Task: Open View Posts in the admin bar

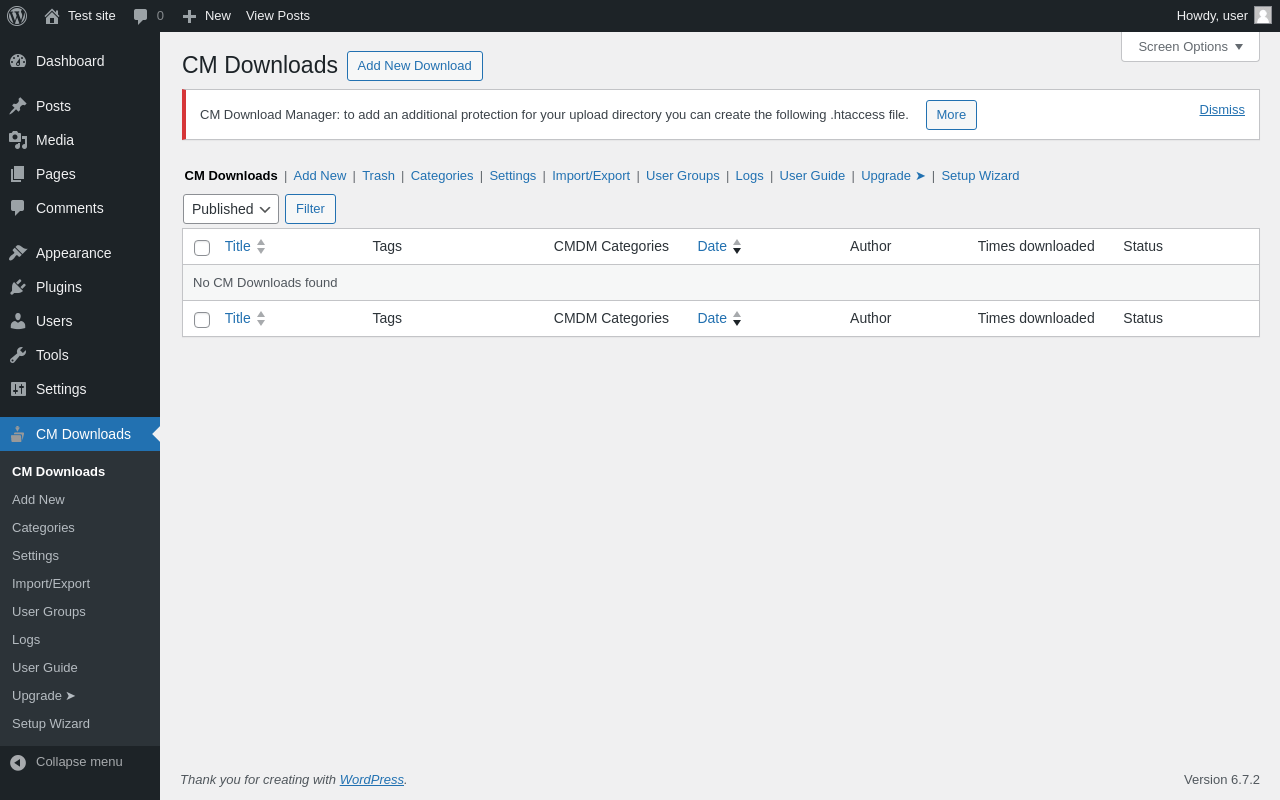Action: point(278,16)
